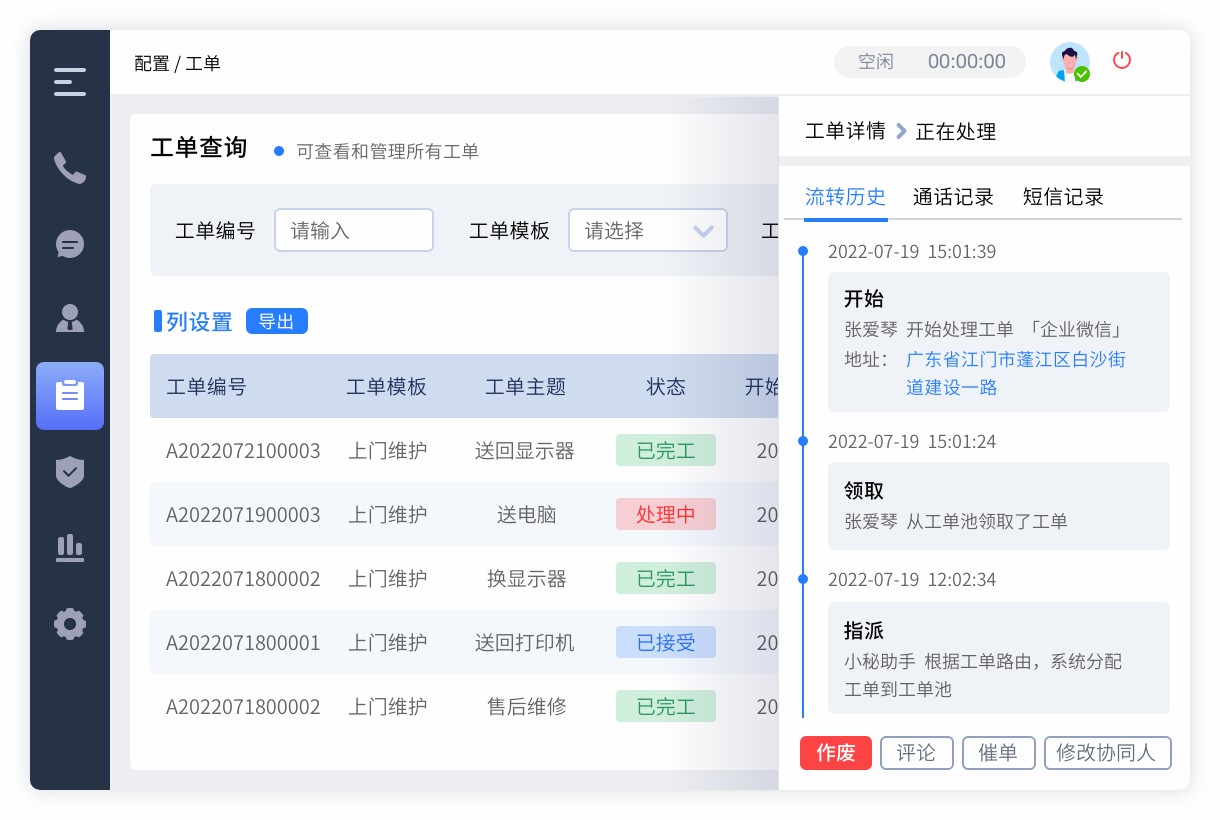Screen dimensions: 1220x820
Task: Select the work order clipboard icon
Action: (69, 396)
